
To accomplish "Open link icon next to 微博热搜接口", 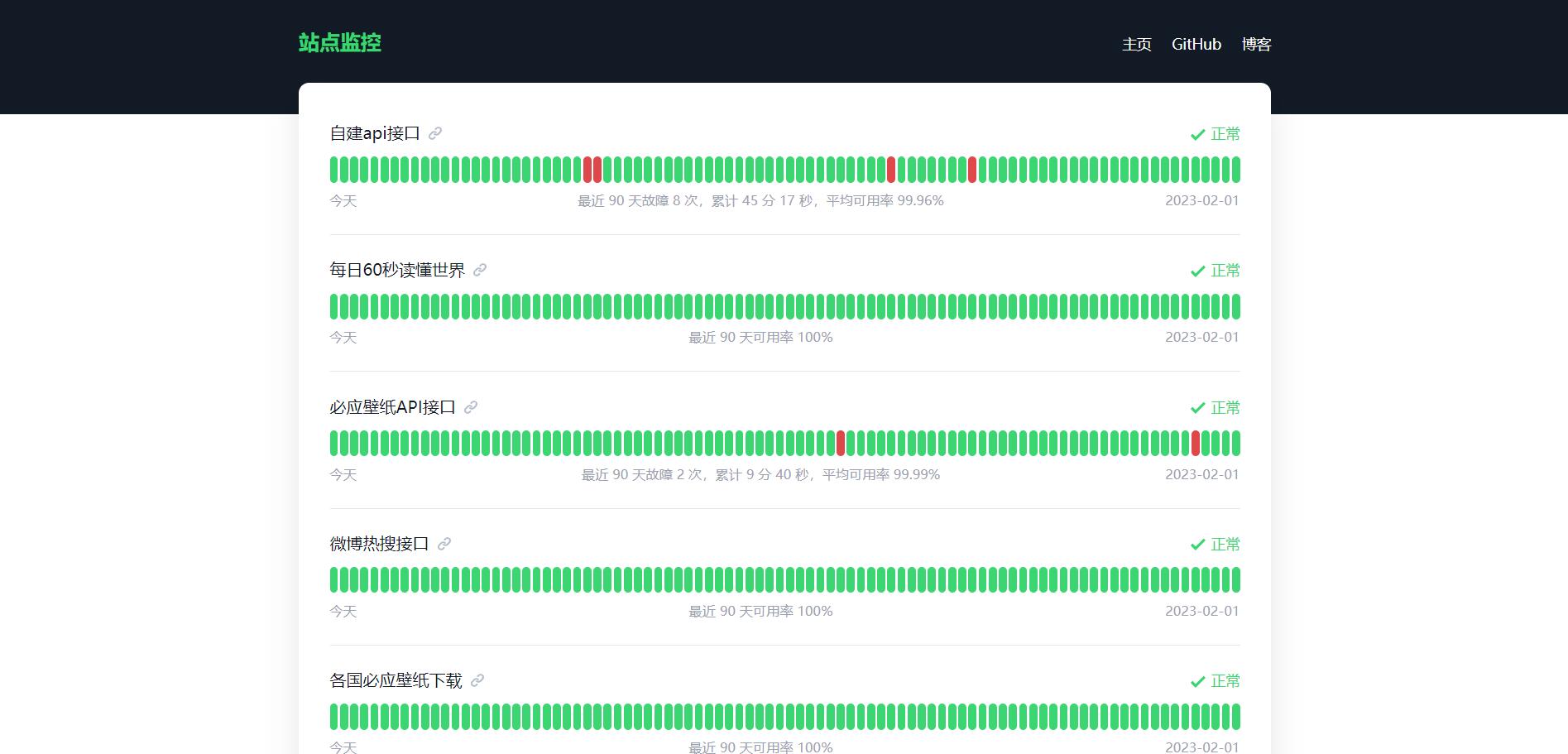I will click(444, 544).
